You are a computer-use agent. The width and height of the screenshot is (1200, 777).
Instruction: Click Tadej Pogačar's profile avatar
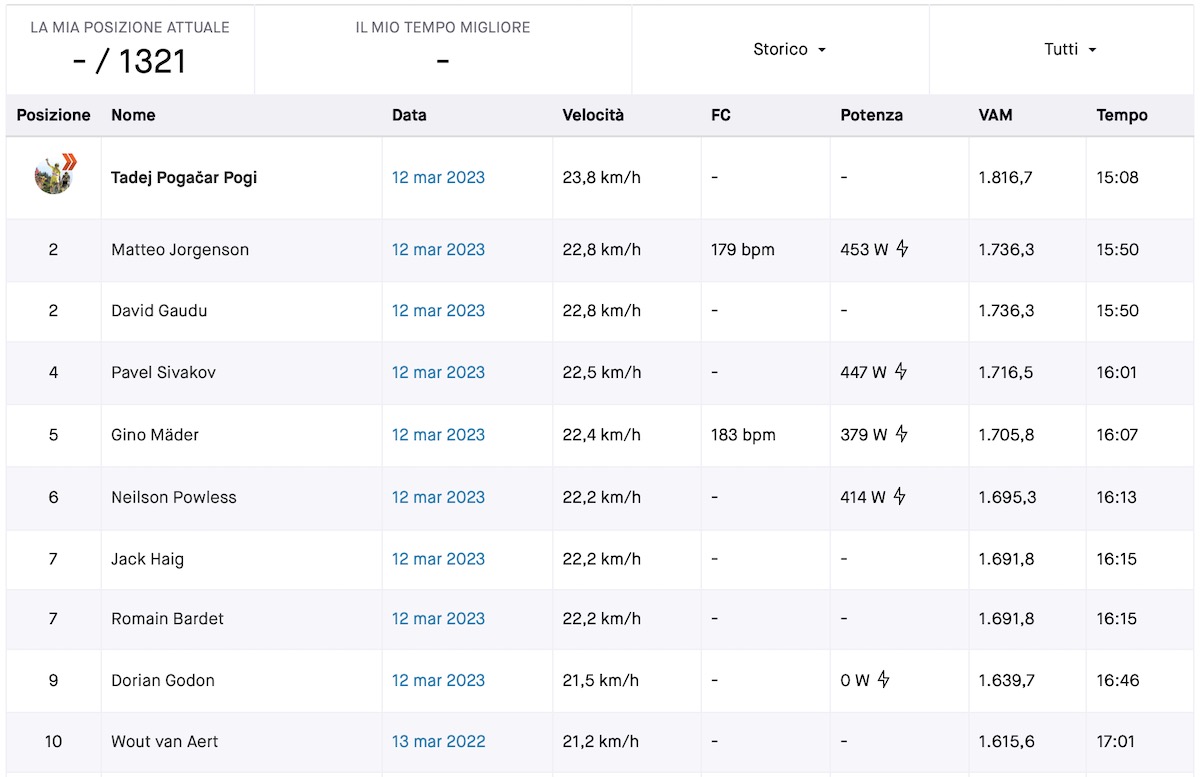point(54,175)
